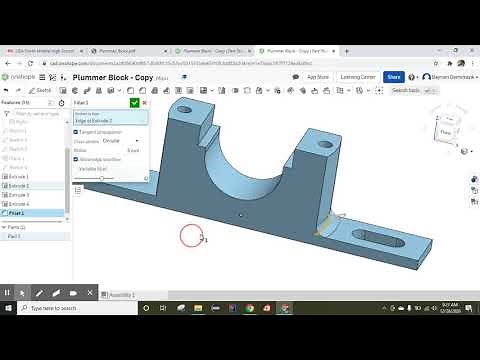Switch to the Plummer Block.pdf browser tab

point(128,51)
